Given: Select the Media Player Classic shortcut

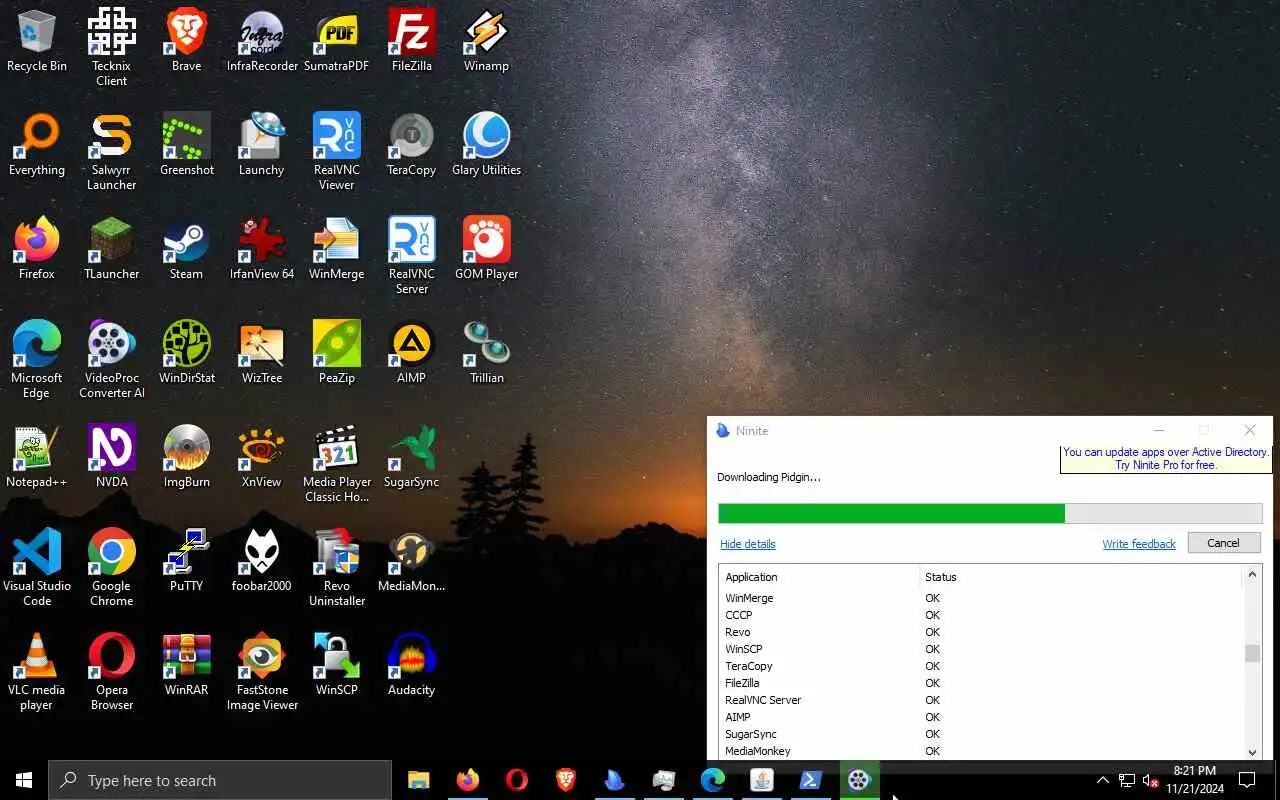Looking at the screenshot, I should pyautogui.click(x=337, y=464).
